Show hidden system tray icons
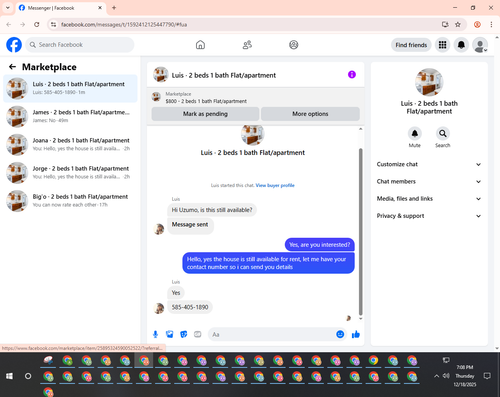The height and width of the screenshot is (397, 500). tap(436, 376)
